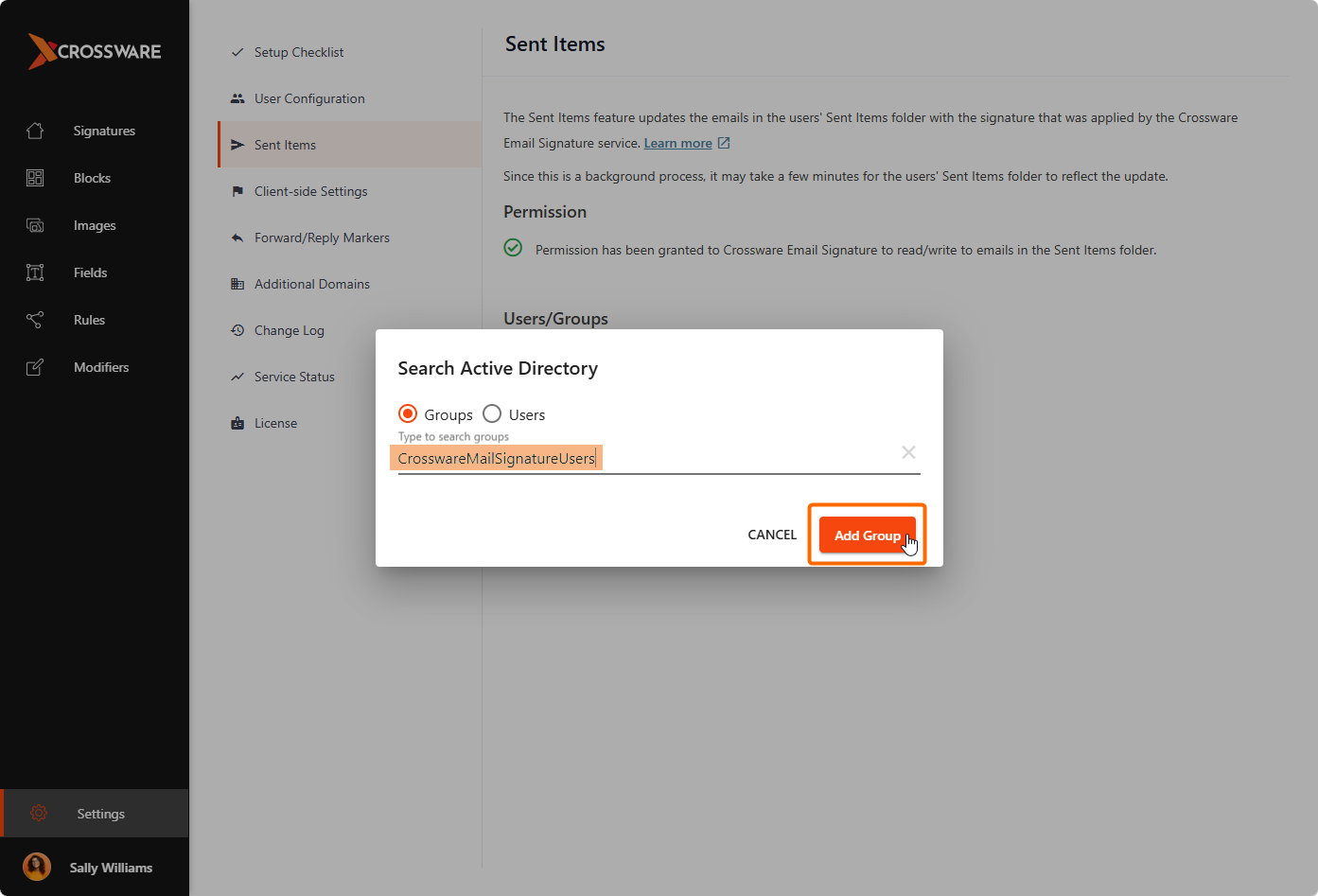Click the 'Permission has been granted' status text
This screenshot has height=896, width=1318.
[846, 250]
